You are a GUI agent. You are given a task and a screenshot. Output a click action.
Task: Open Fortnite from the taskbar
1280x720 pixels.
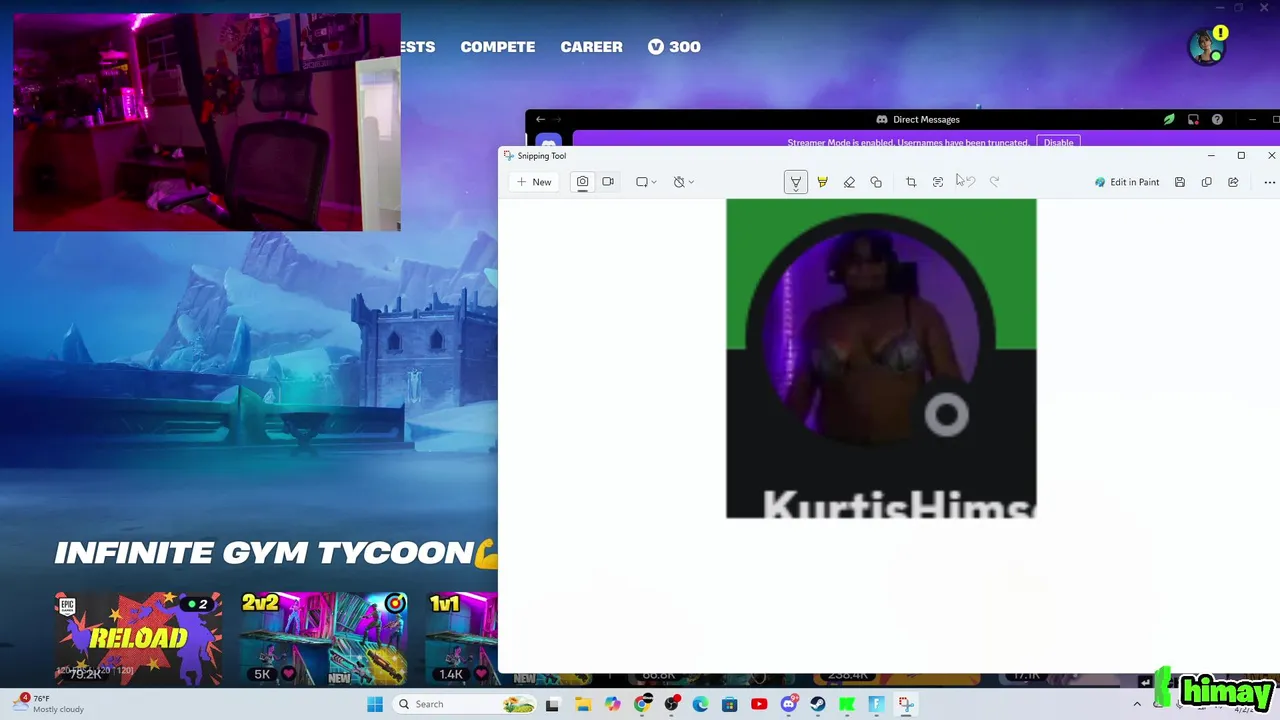pos(877,704)
